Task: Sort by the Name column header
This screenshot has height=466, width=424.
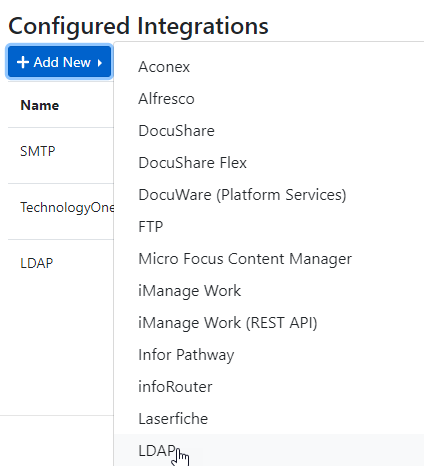Action: [x=40, y=105]
